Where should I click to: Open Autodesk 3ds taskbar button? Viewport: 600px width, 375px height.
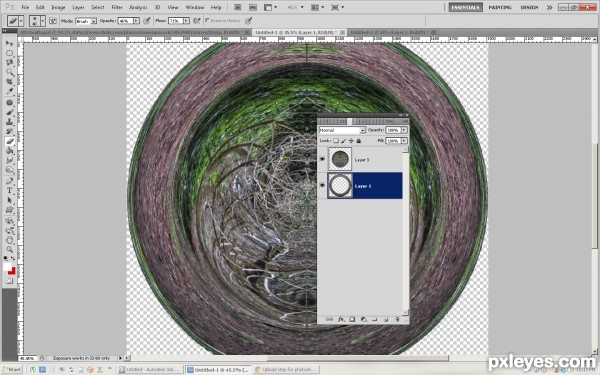coord(150,369)
